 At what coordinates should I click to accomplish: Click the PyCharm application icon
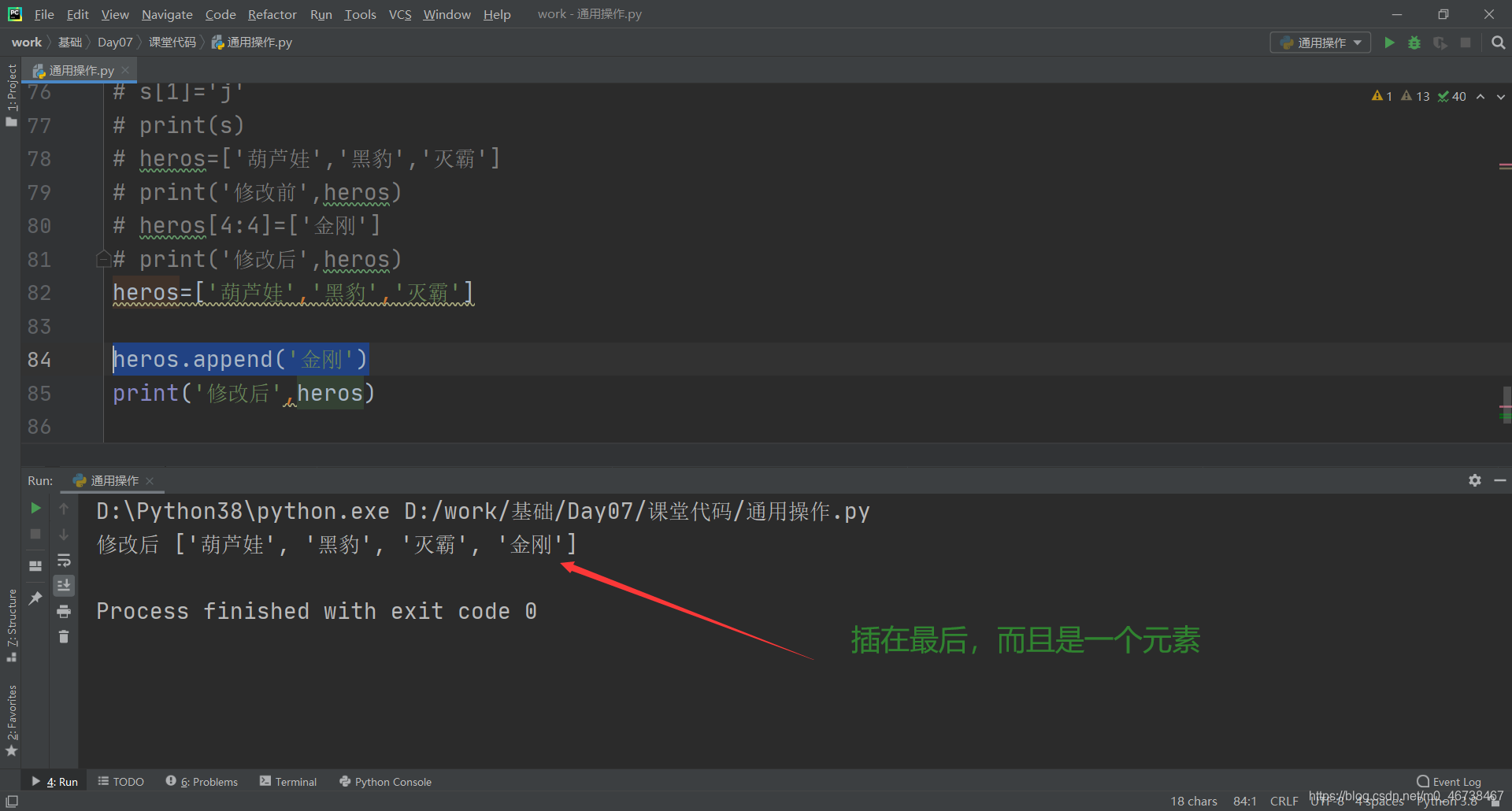pos(15,14)
